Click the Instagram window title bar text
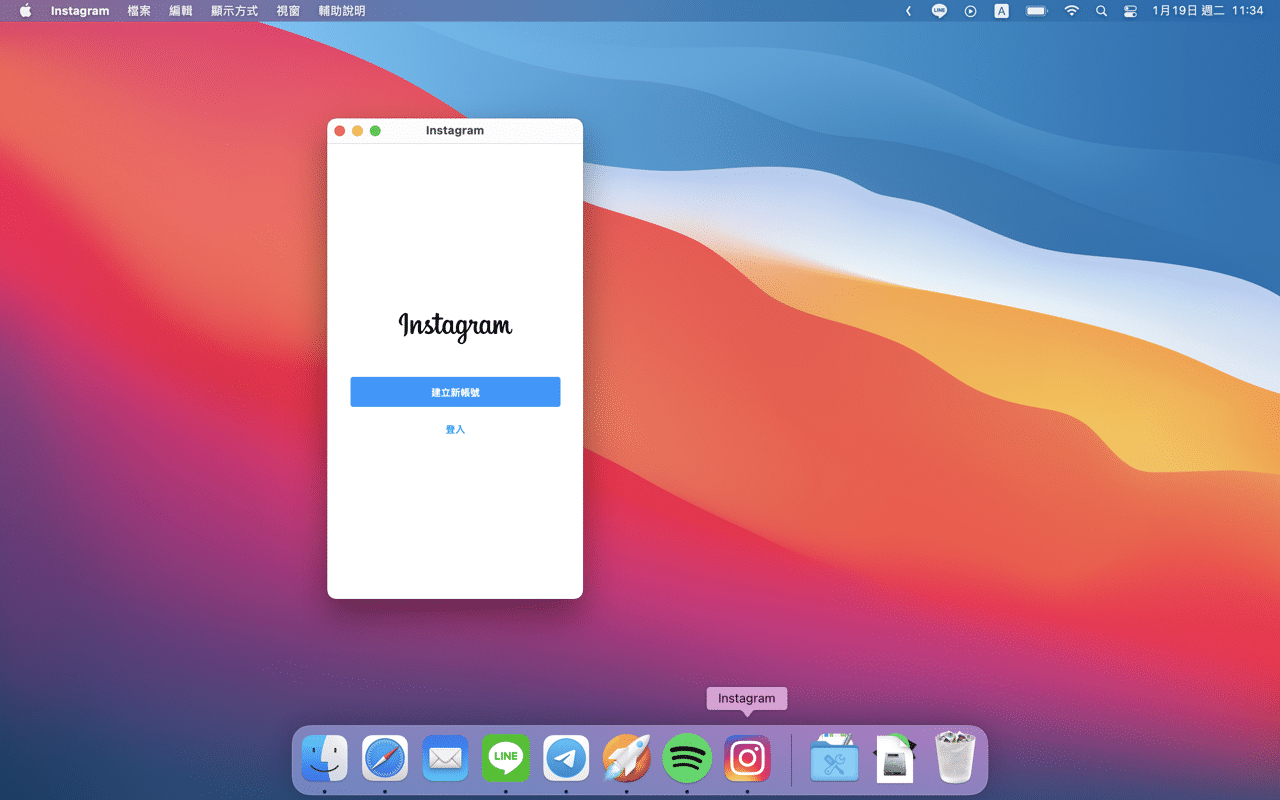1280x800 pixels. [x=455, y=130]
